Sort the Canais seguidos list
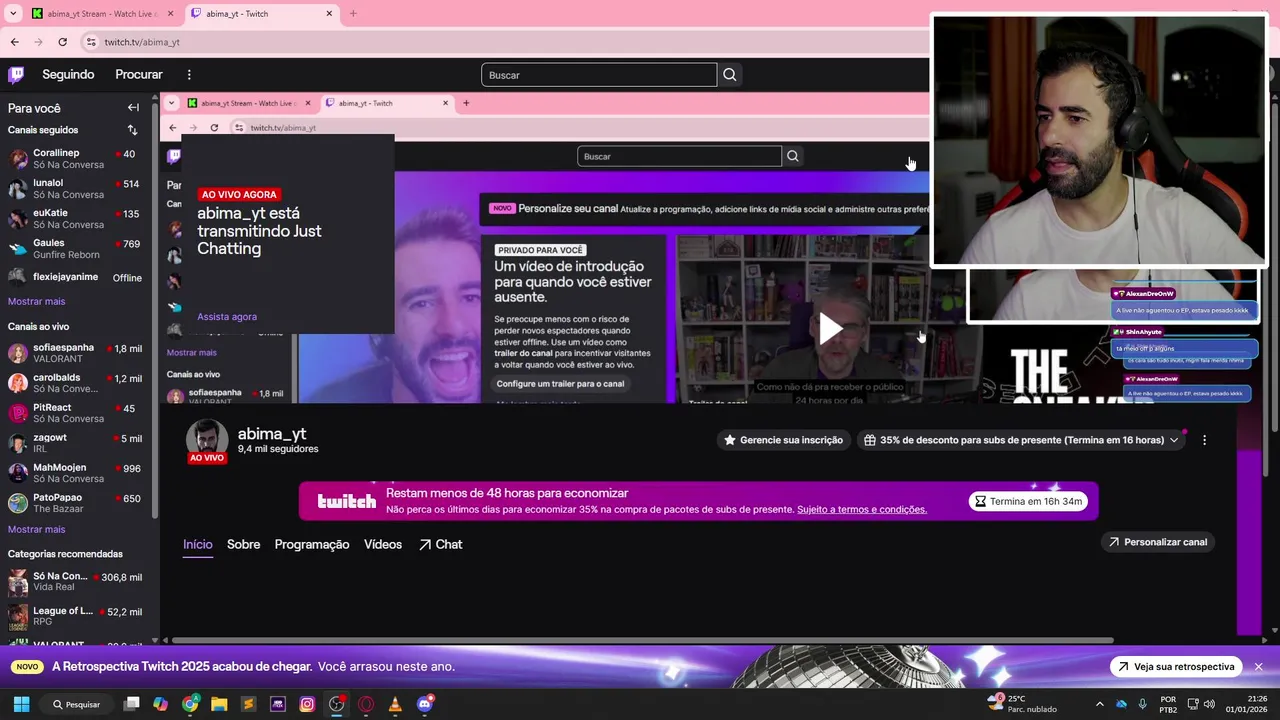 pos(132,130)
